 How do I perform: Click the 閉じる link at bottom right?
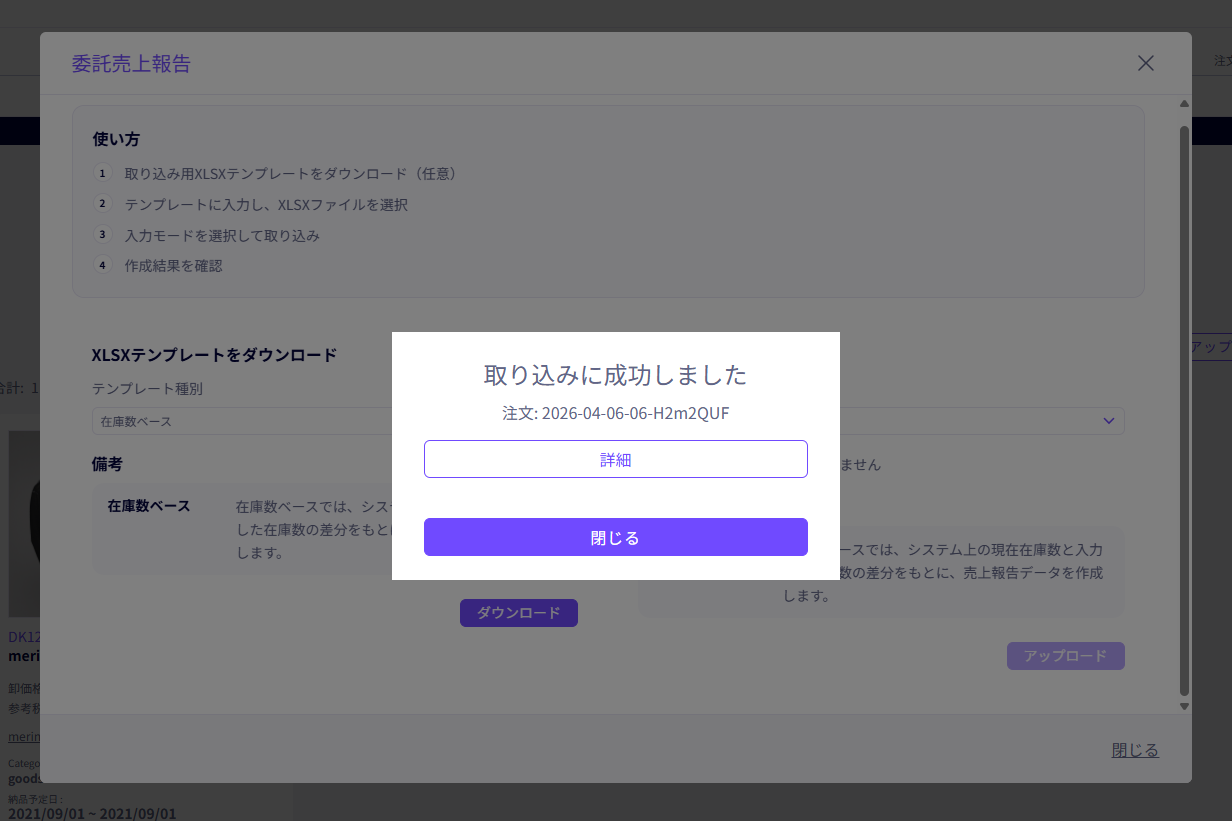click(x=1134, y=749)
